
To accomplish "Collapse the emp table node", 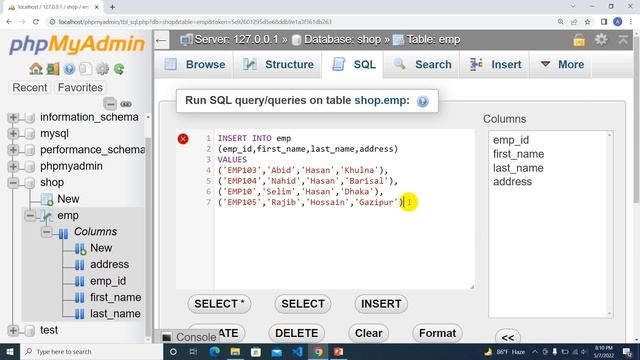I will pyautogui.click(x=30, y=216).
